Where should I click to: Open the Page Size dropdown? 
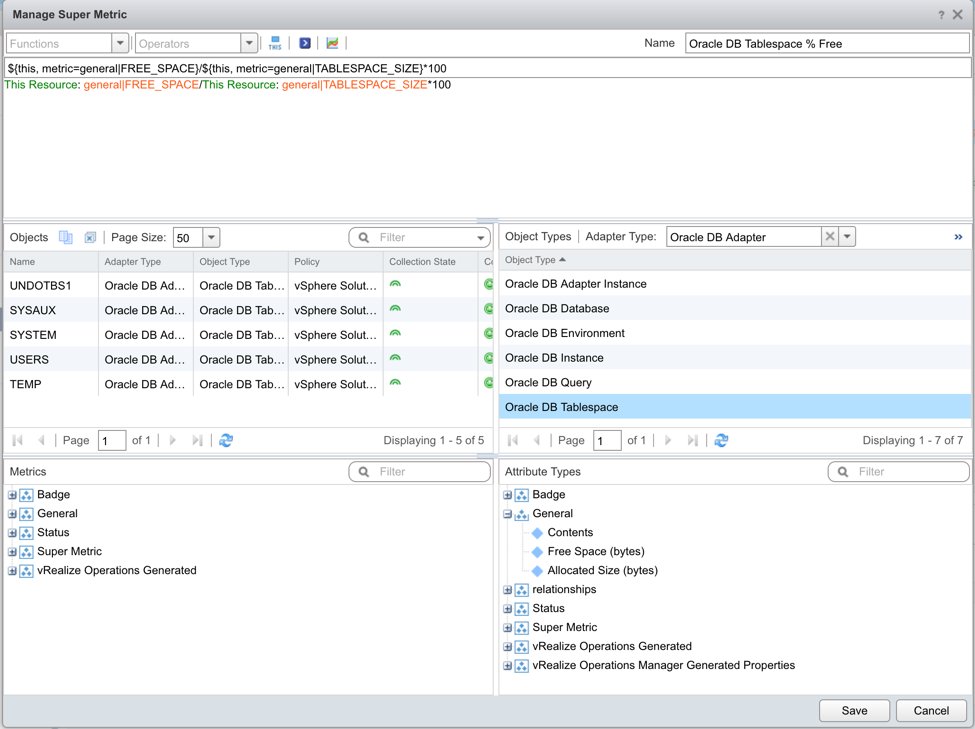(211, 237)
